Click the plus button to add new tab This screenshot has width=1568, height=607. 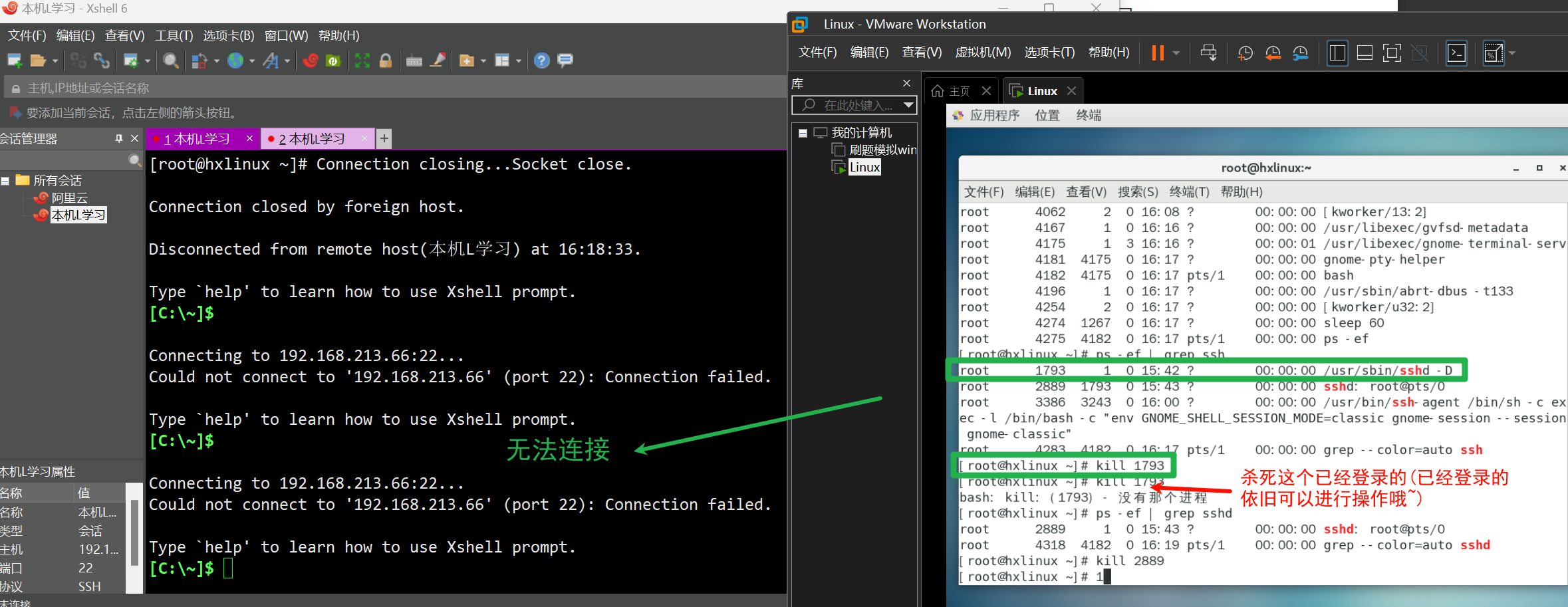[x=384, y=138]
